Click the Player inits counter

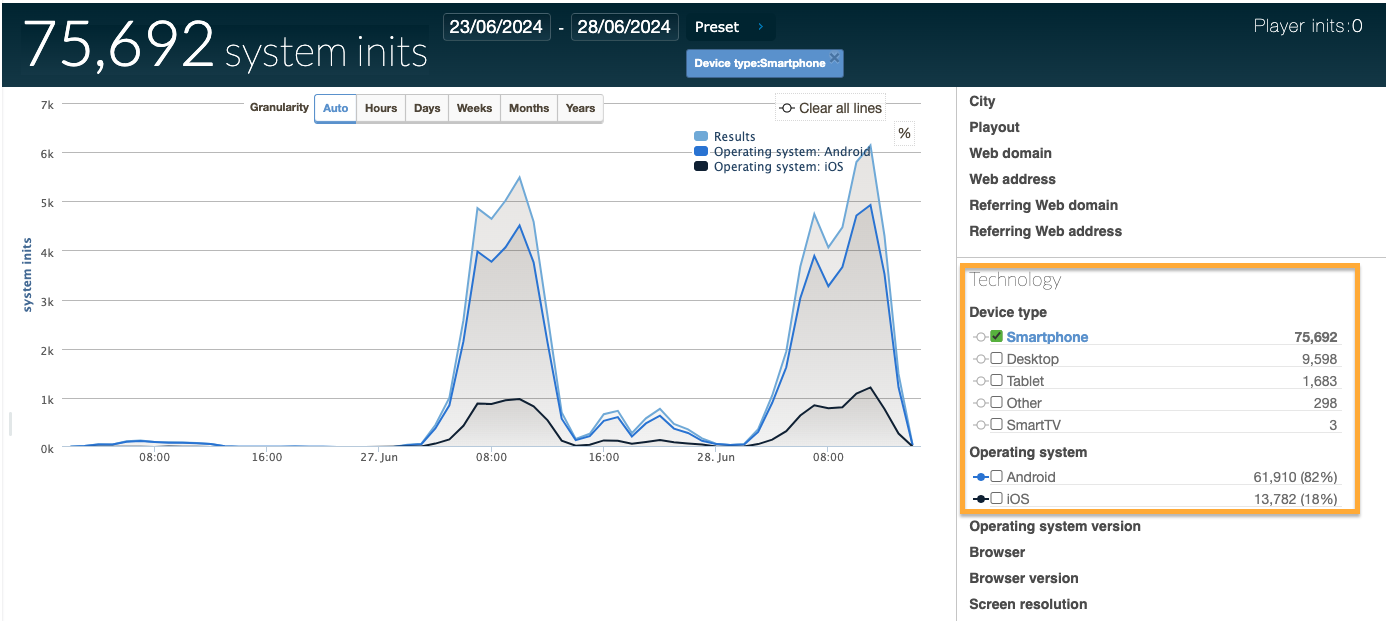(x=1308, y=26)
